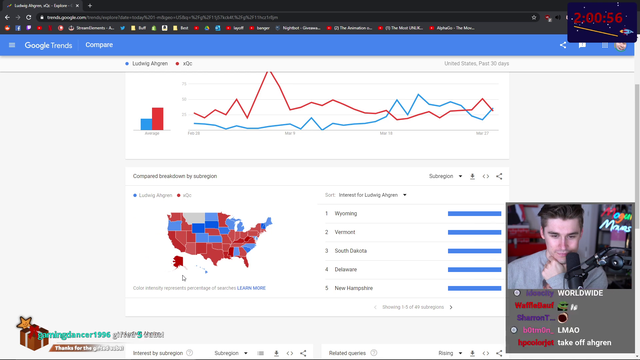The width and height of the screenshot is (640, 360).
Task: Open the Buff bookmark folder
Action: point(138,28)
